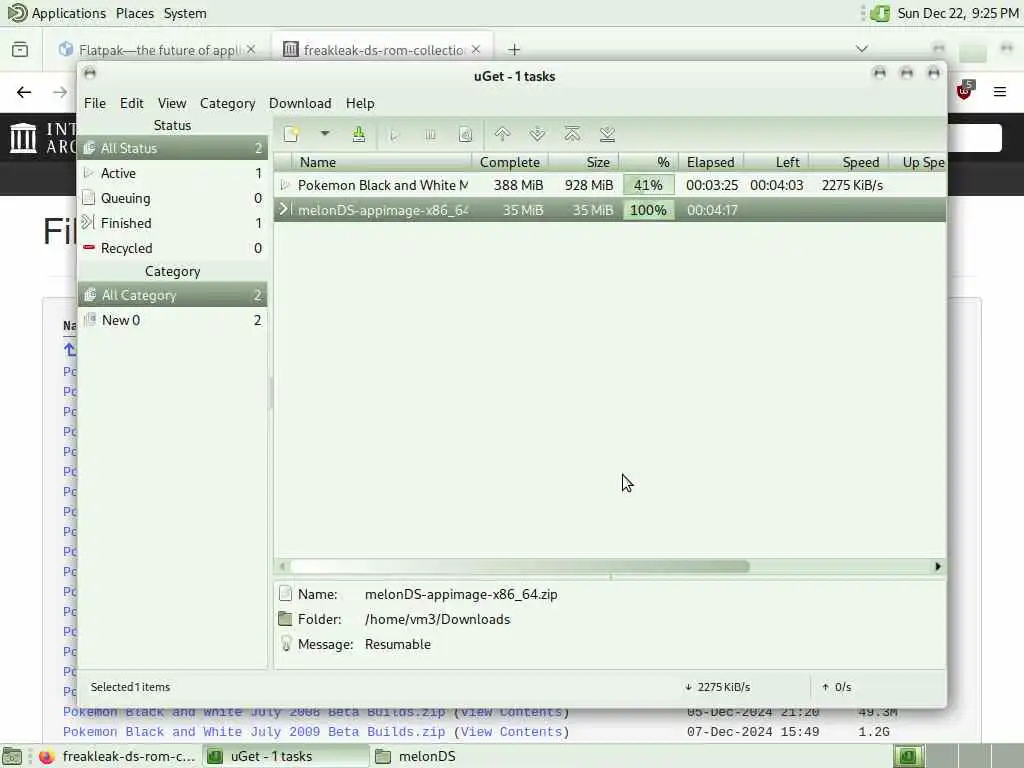Click the horizontal scrollbar in download list
This screenshot has height=768, width=1024.
[519, 566]
